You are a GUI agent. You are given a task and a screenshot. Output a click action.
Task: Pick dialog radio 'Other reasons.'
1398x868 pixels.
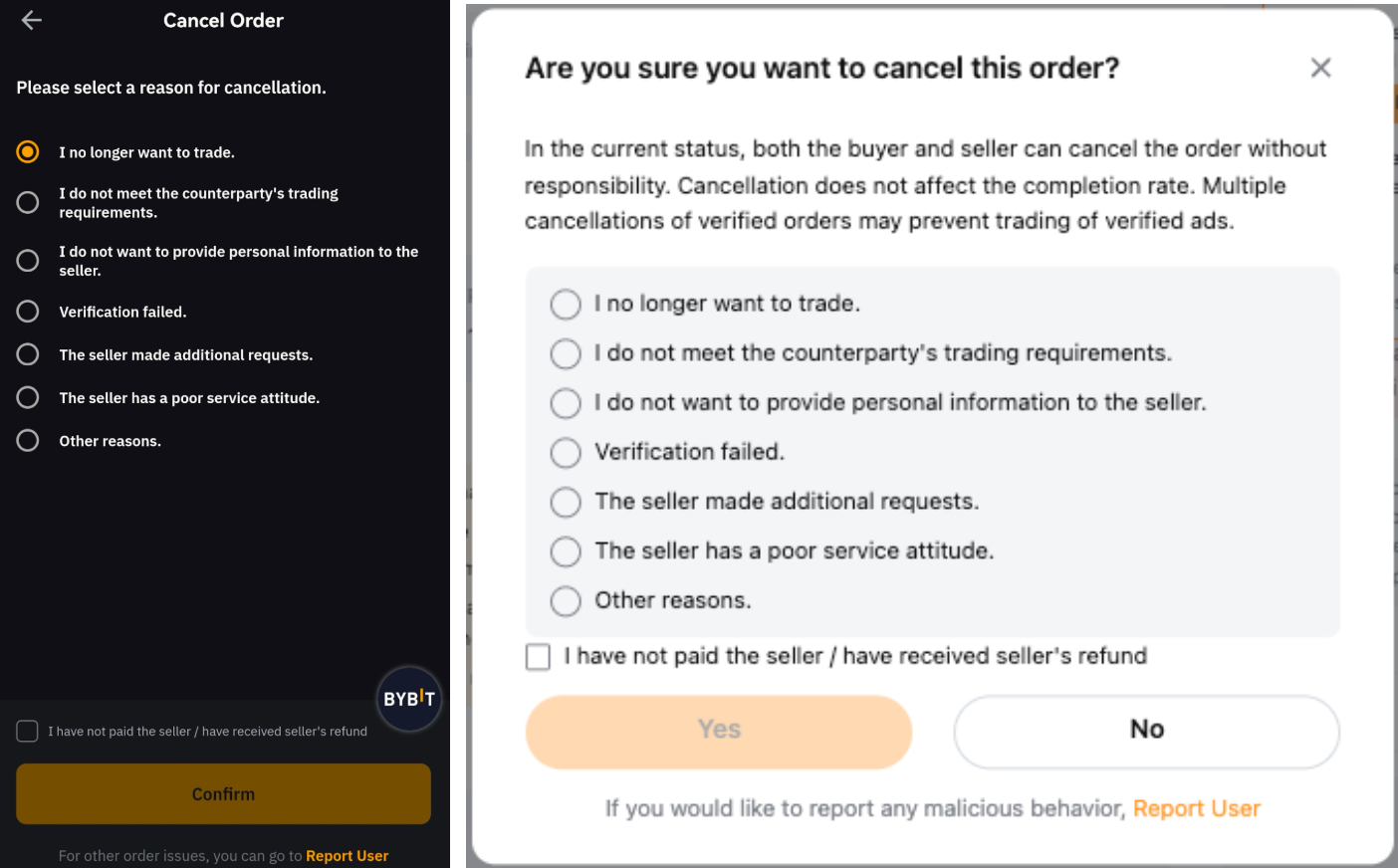tap(566, 601)
